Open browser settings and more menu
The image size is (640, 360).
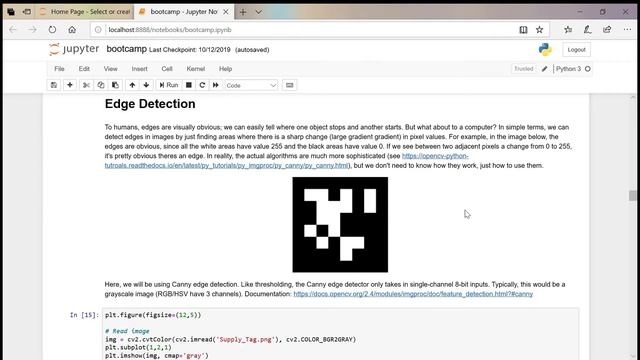pos(627,30)
